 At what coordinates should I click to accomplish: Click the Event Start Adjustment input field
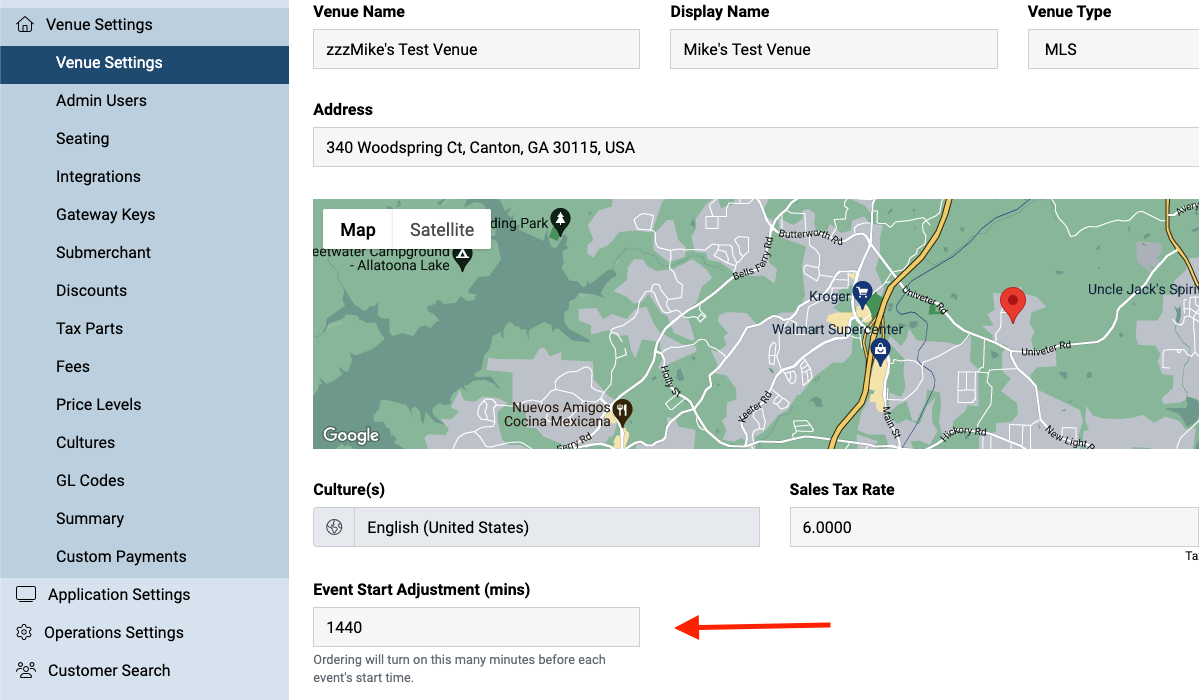coord(476,627)
